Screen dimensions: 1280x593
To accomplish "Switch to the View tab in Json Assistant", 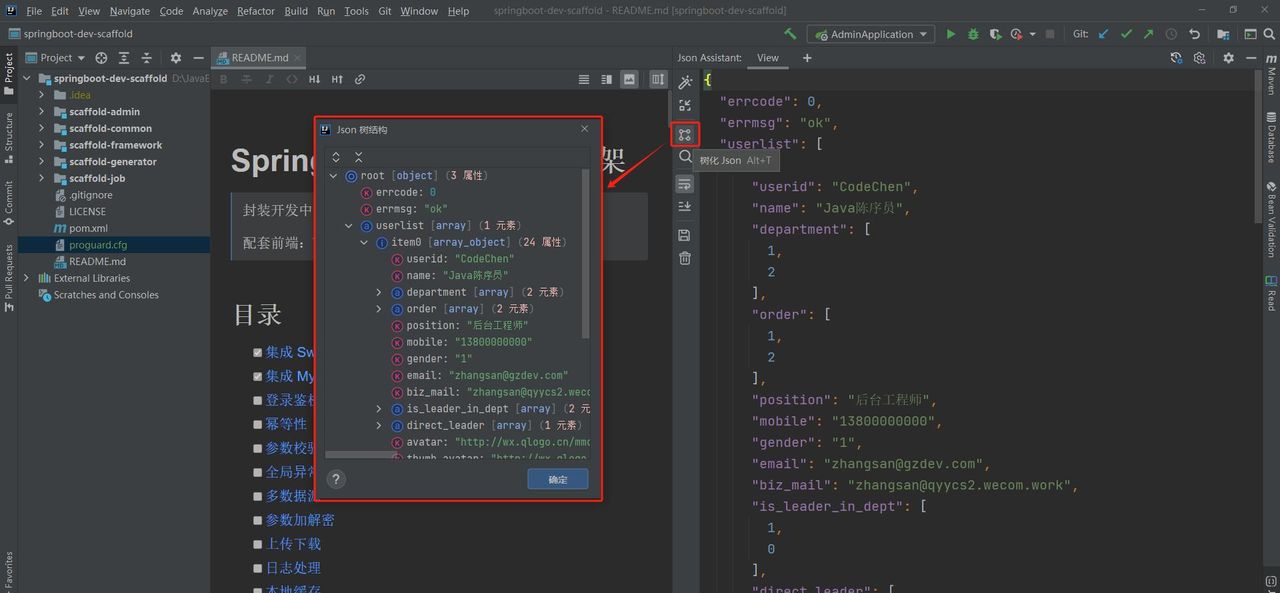I will click(767, 57).
